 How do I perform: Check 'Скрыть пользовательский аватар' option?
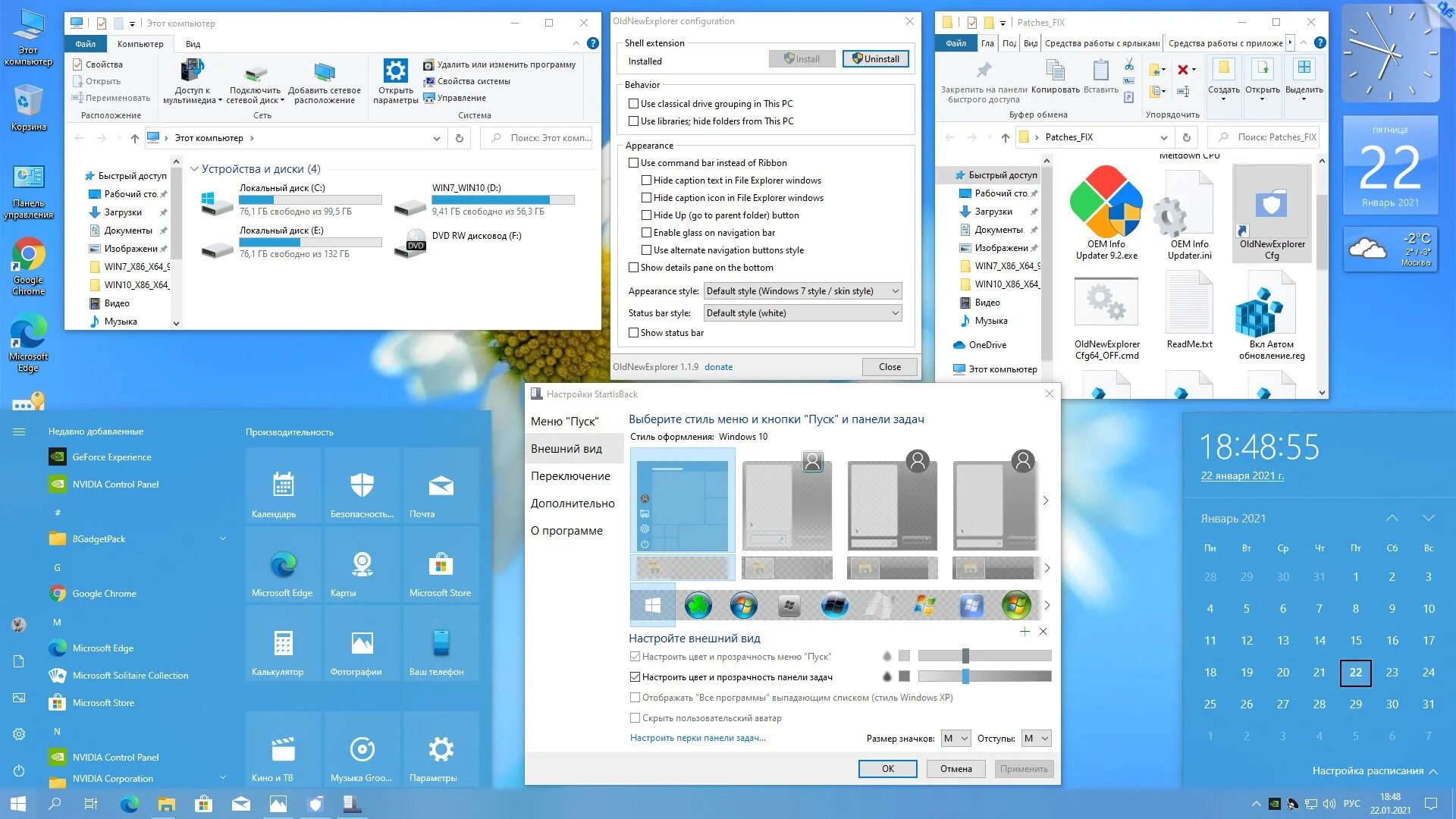pyautogui.click(x=635, y=718)
